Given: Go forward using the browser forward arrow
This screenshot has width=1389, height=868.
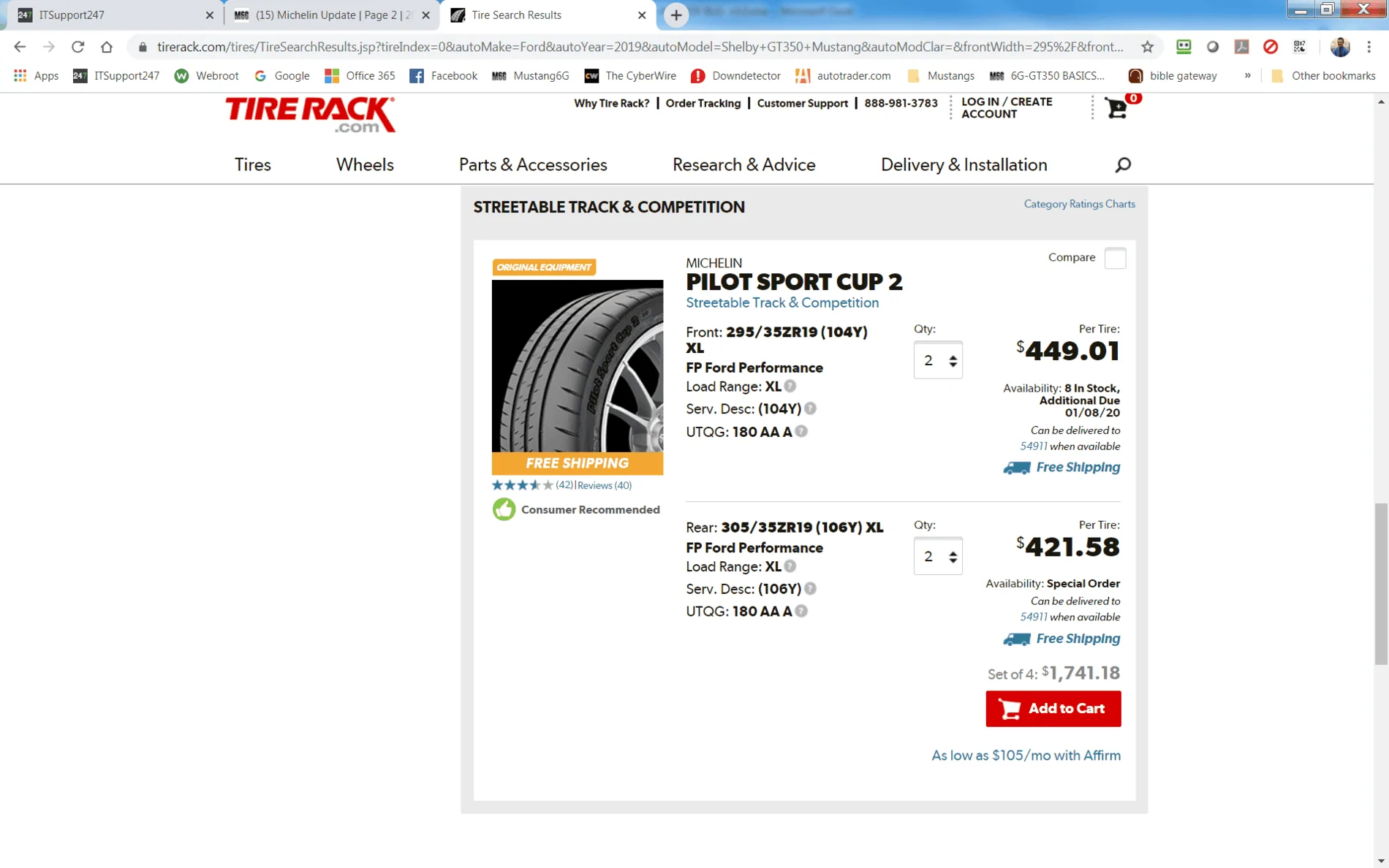Looking at the screenshot, I should pos(48,47).
